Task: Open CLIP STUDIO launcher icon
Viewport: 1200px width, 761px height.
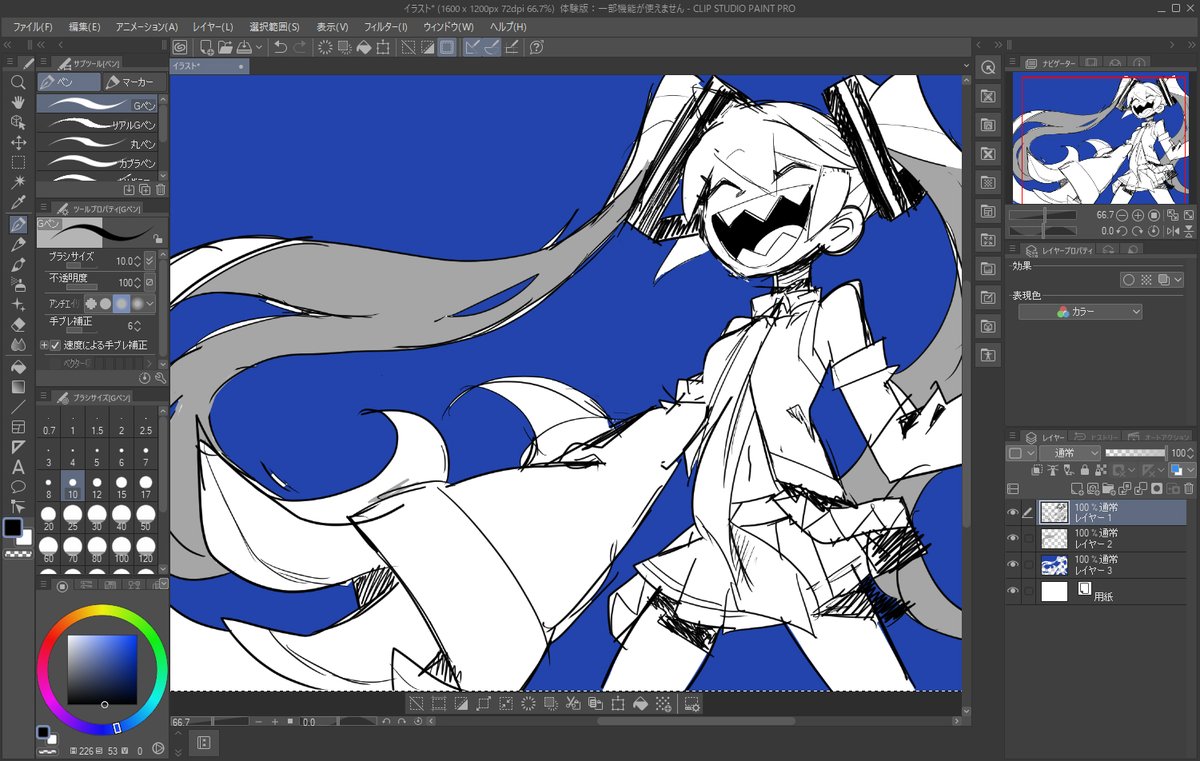Action: tap(180, 47)
